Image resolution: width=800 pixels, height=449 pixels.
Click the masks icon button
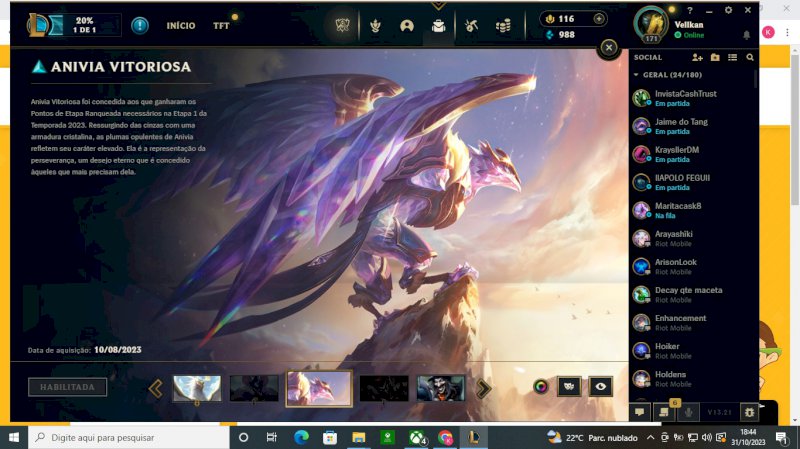(569, 387)
